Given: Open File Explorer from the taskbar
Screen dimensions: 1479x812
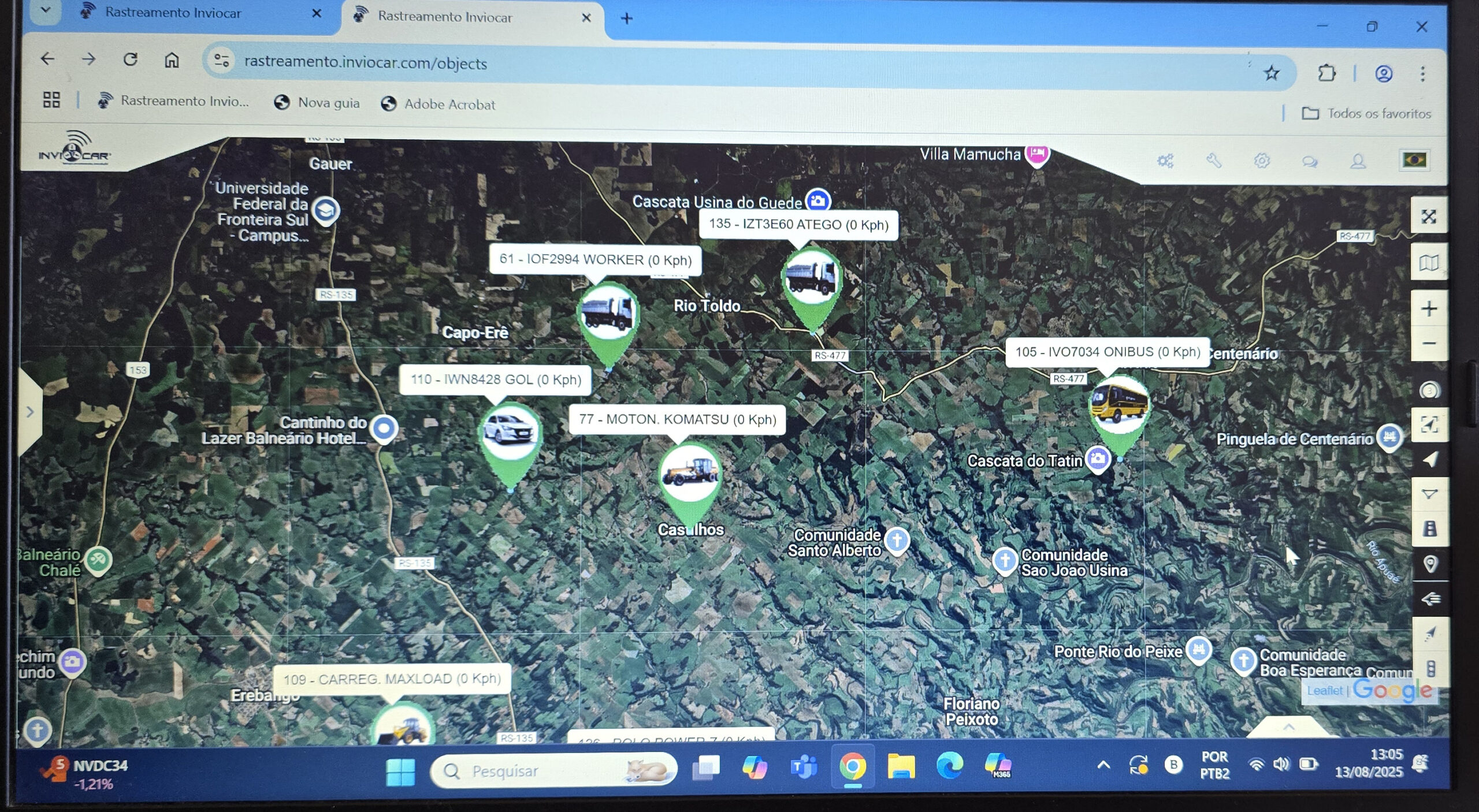Looking at the screenshot, I should pyautogui.click(x=901, y=767).
